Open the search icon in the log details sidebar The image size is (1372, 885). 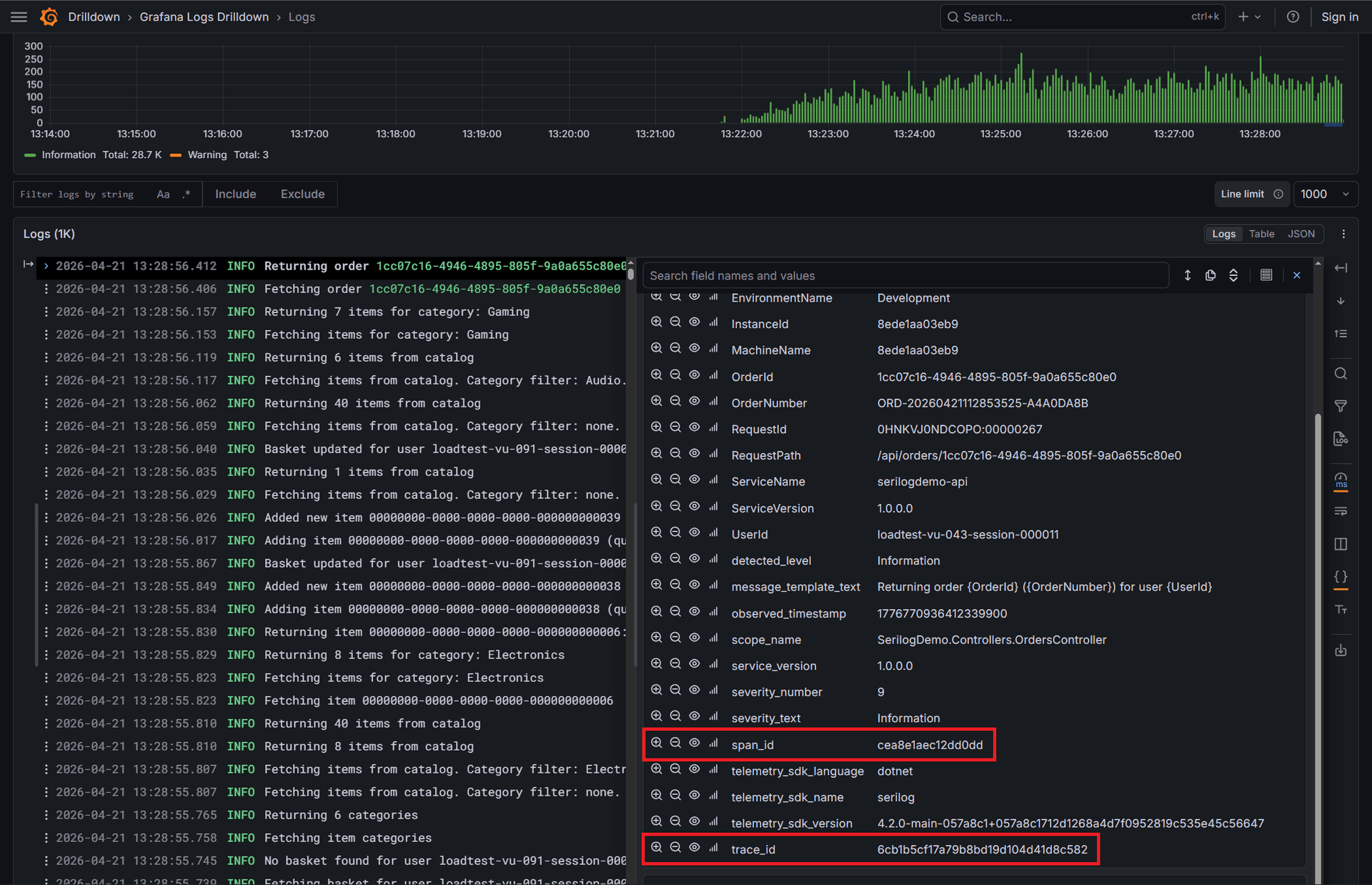(x=1341, y=372)
